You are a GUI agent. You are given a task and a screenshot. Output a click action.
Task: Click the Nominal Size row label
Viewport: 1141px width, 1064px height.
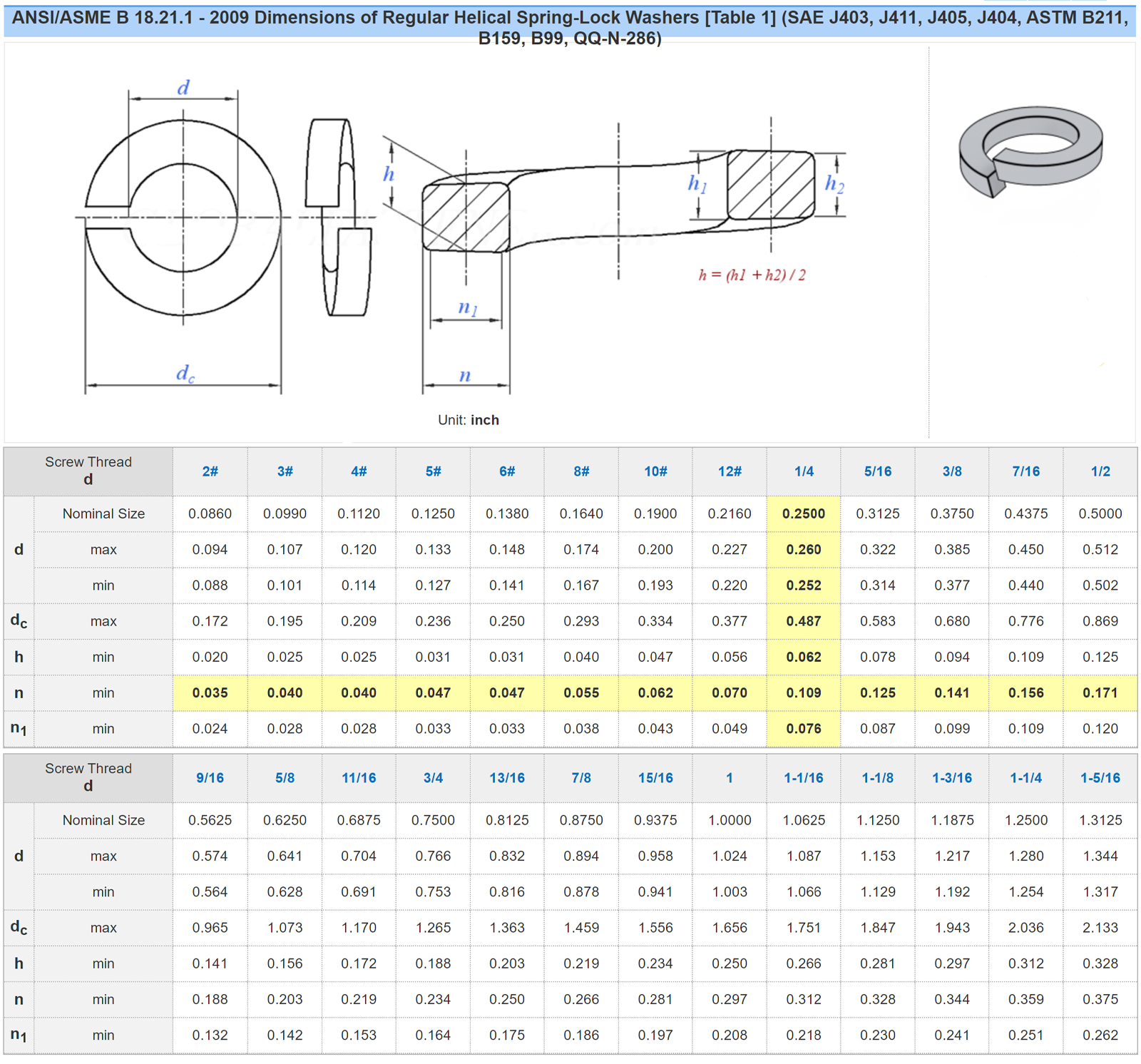pos(103,513)
